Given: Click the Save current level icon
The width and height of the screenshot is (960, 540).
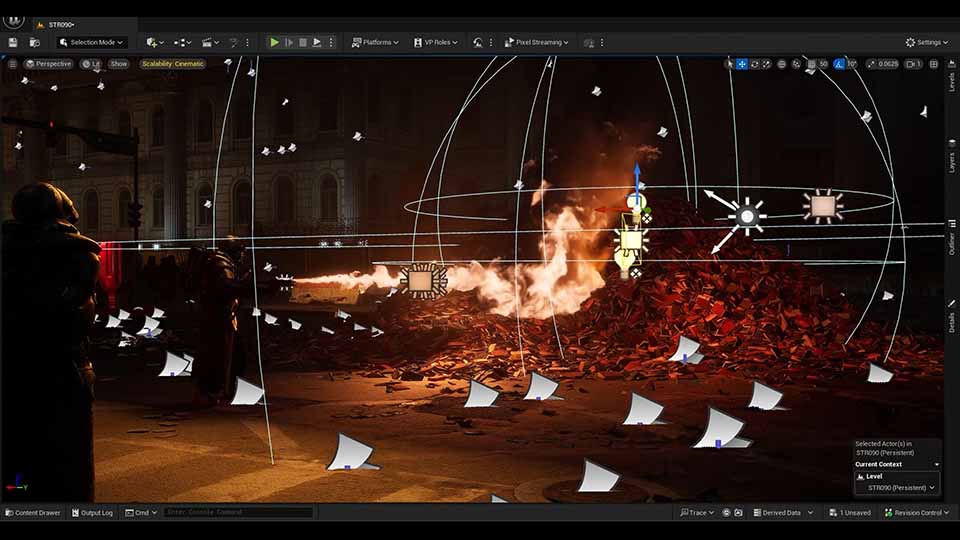Looking at the screenshot, I should (13, 42).
